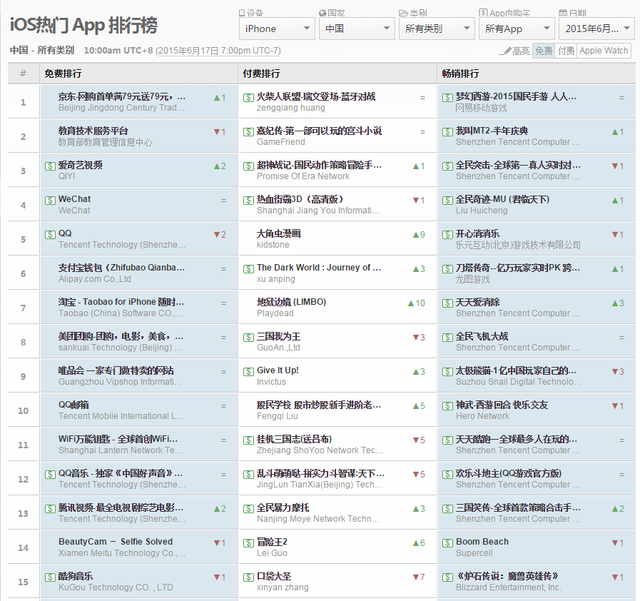Toggle the Apple Watch highlight button
This screenshot has width=640, height=601.
[x=604, y=51]
